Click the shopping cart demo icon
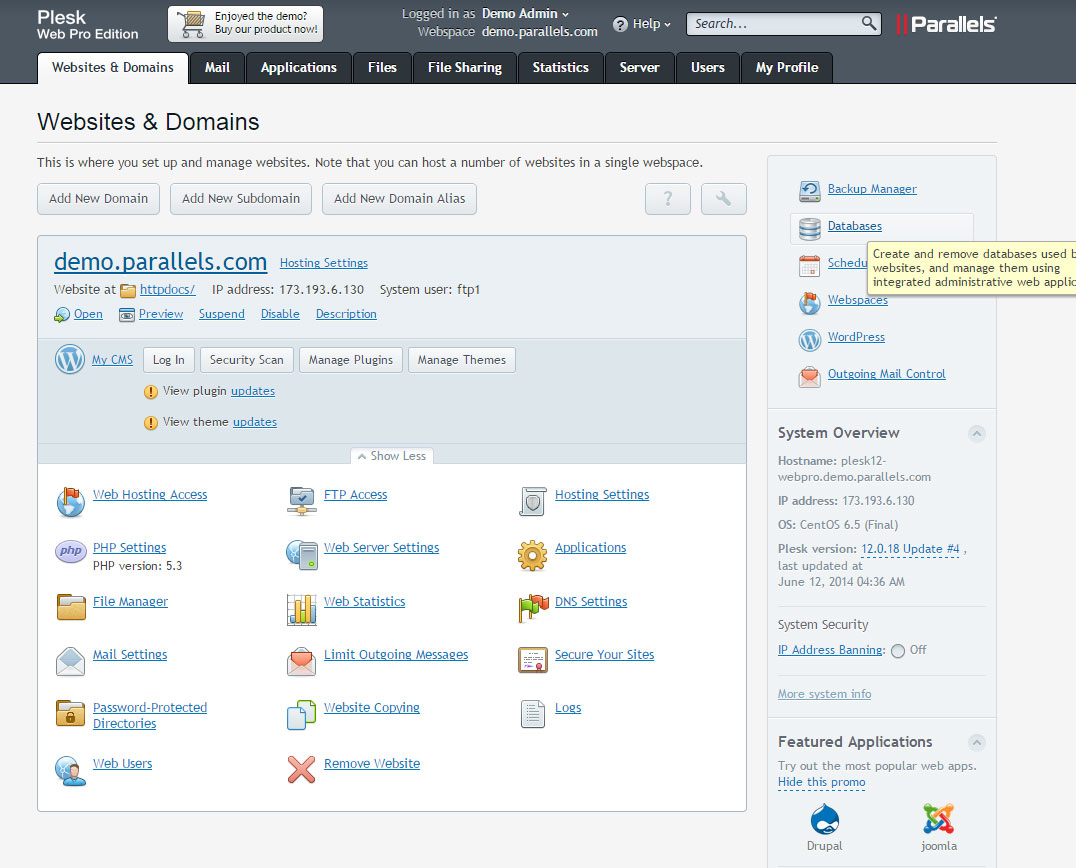Screen dimensions: 1076x868 pos(191,24)
